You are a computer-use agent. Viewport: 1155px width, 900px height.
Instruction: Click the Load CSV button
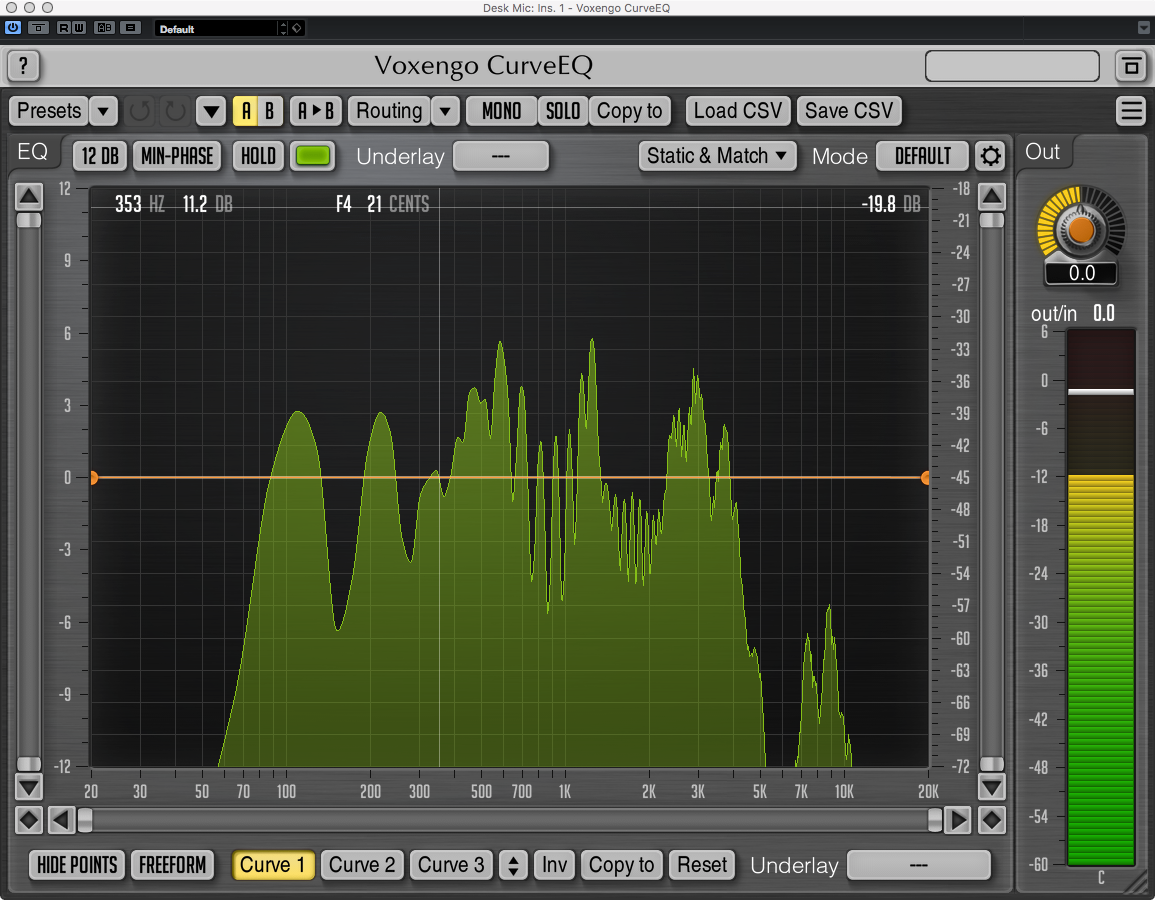click(738, 111)
